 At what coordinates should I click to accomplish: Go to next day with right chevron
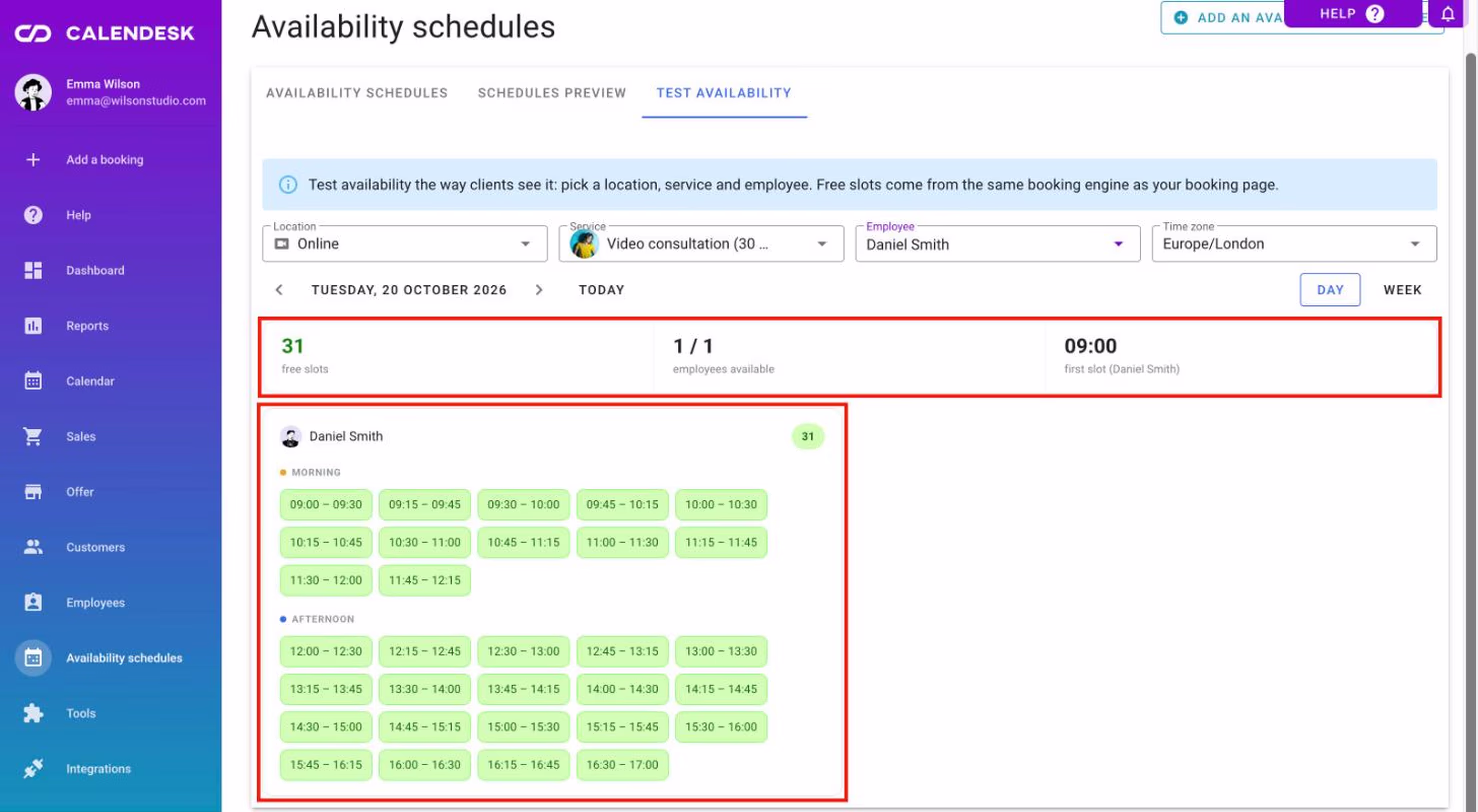pyautogui.click(x=539, y=290)
